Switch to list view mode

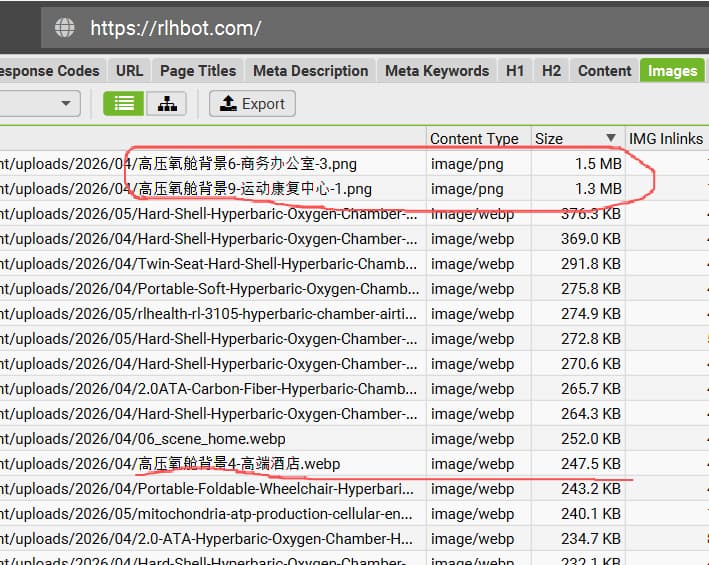click(123, 104)
